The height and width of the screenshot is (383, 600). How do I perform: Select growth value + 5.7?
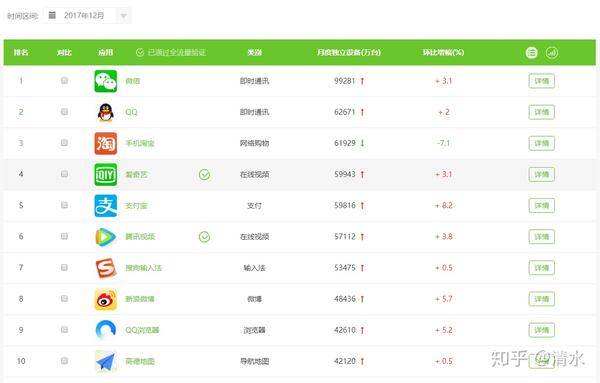[x=444, y=299]
